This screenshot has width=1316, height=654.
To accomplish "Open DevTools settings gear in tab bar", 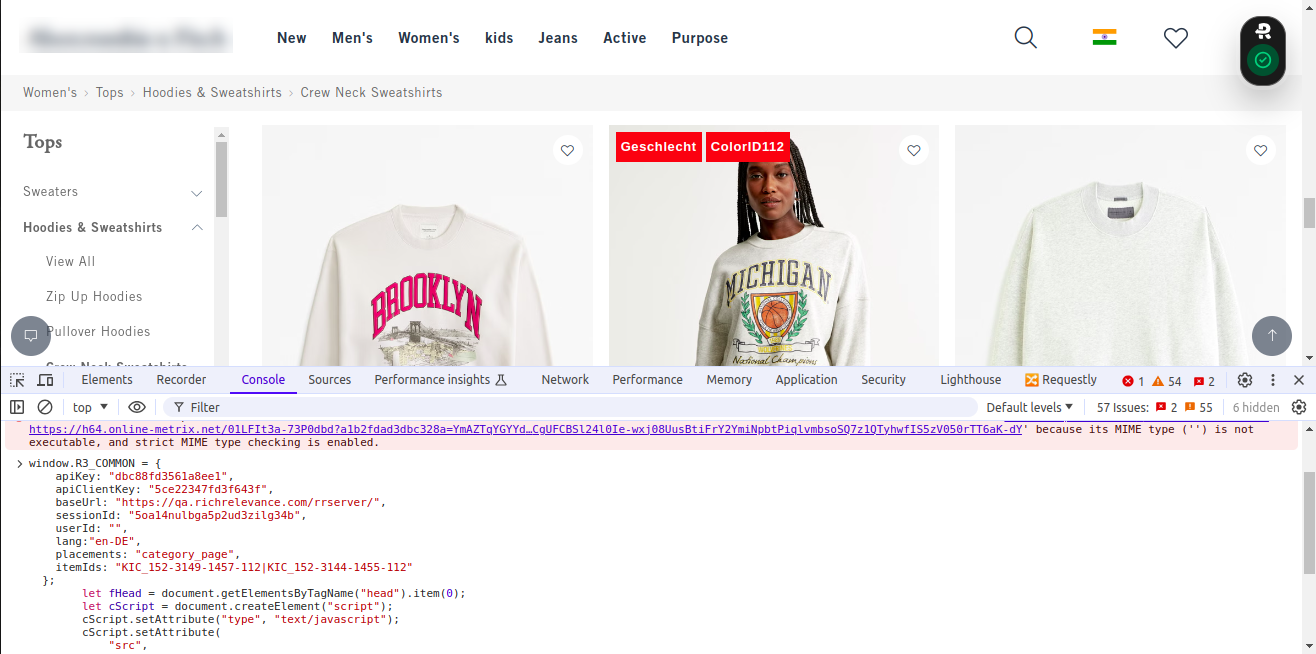I will click(x=1245, y=380).
